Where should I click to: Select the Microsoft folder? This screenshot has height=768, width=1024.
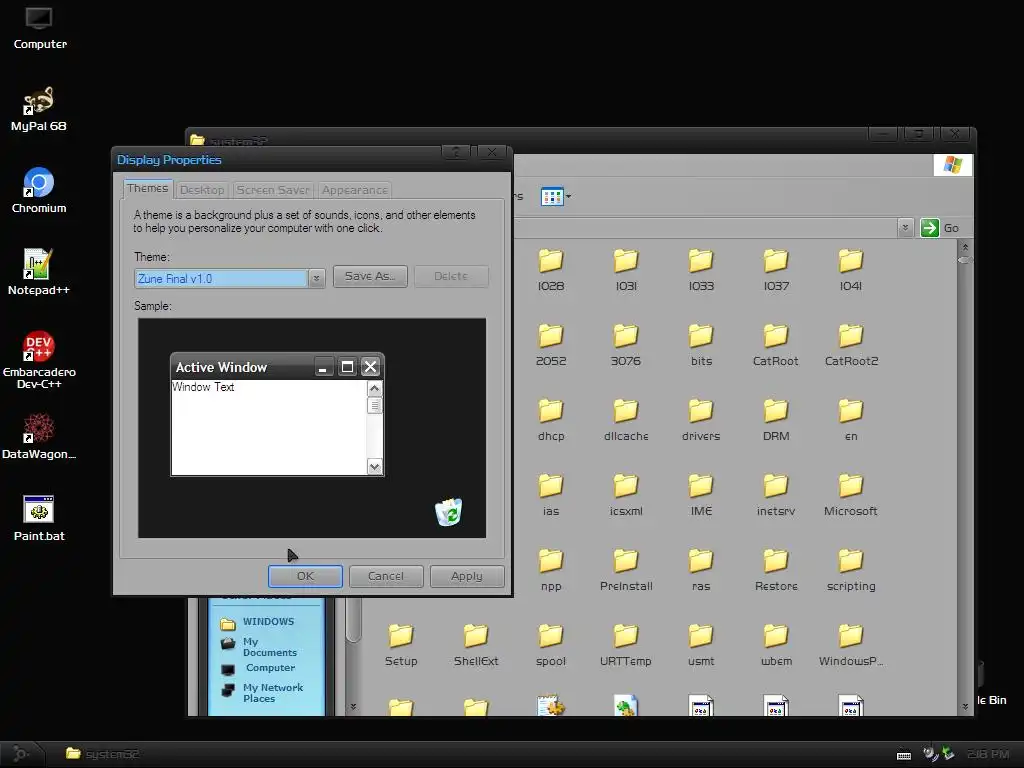[x=851, y=495]
